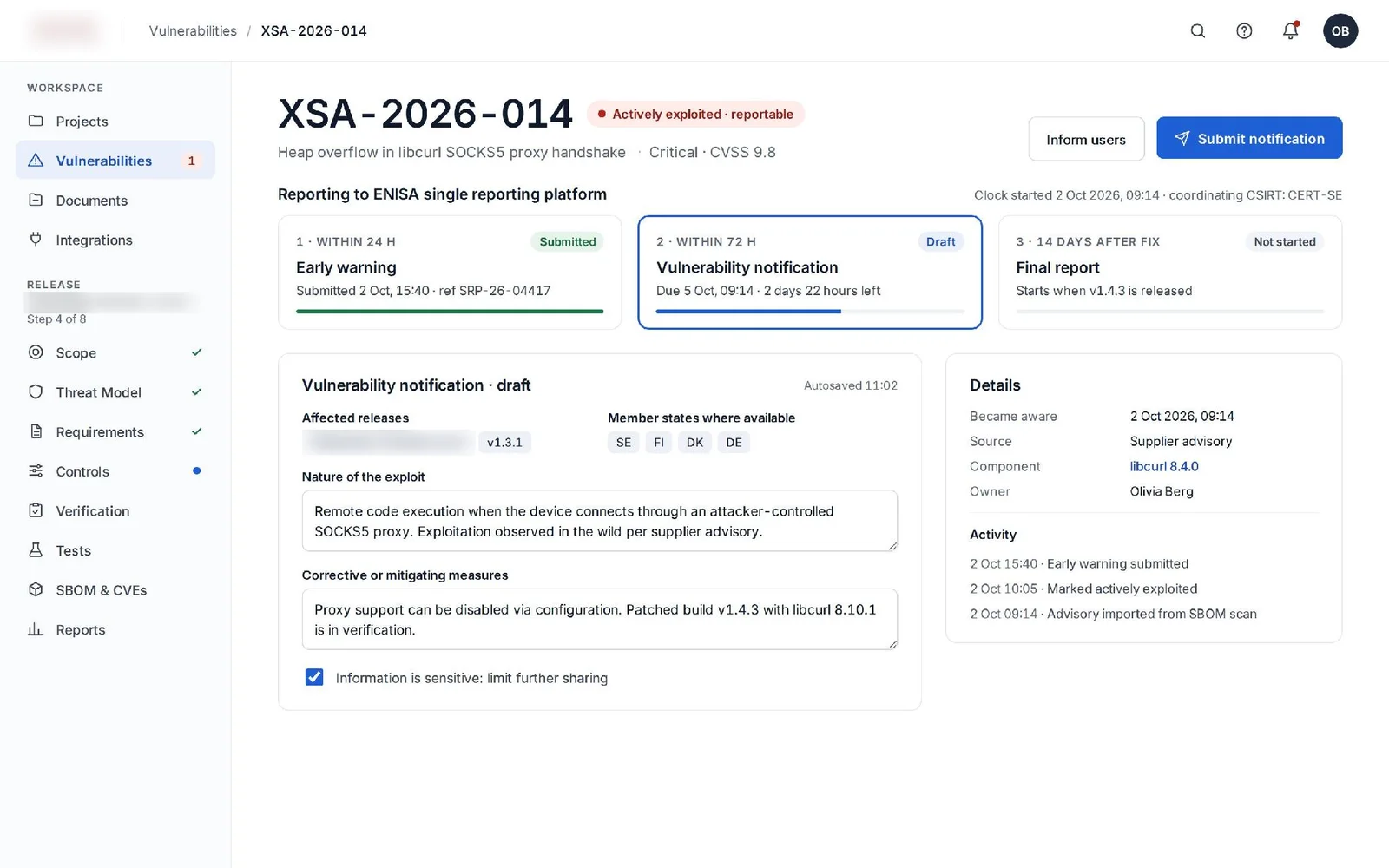
Task: Select the Vulnerability notification step card
Action: coord(810,273)
